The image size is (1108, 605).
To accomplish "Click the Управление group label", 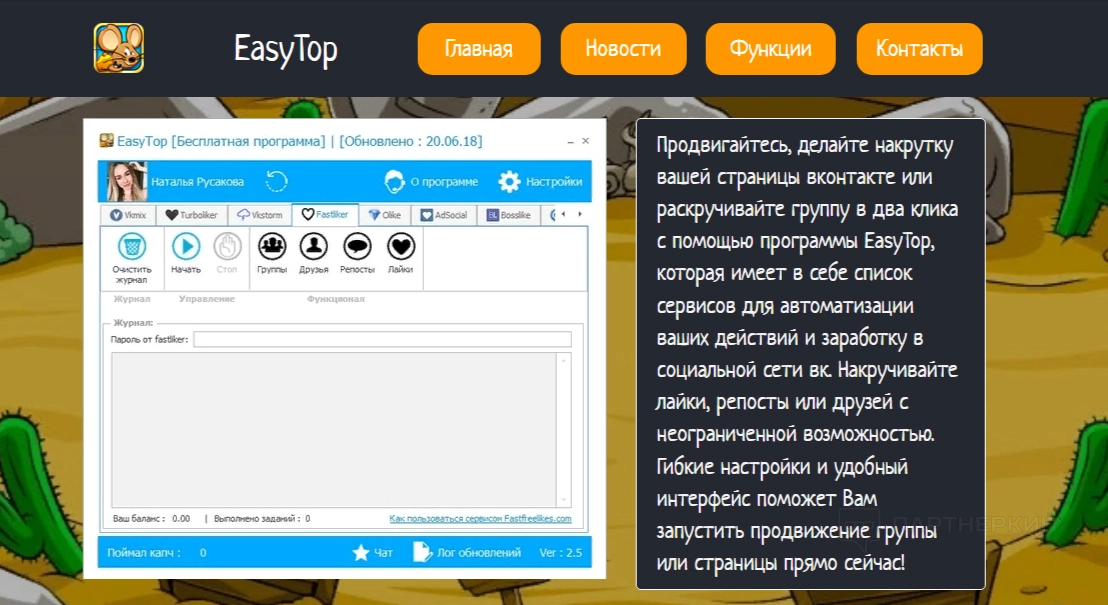I will 206,299.
